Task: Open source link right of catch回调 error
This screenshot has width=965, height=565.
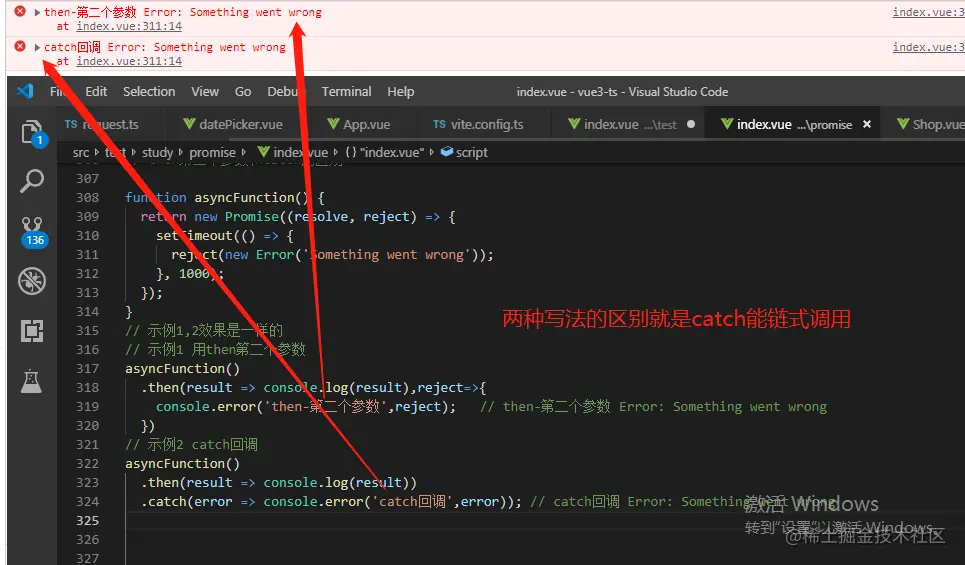Action: pos(929,47)
